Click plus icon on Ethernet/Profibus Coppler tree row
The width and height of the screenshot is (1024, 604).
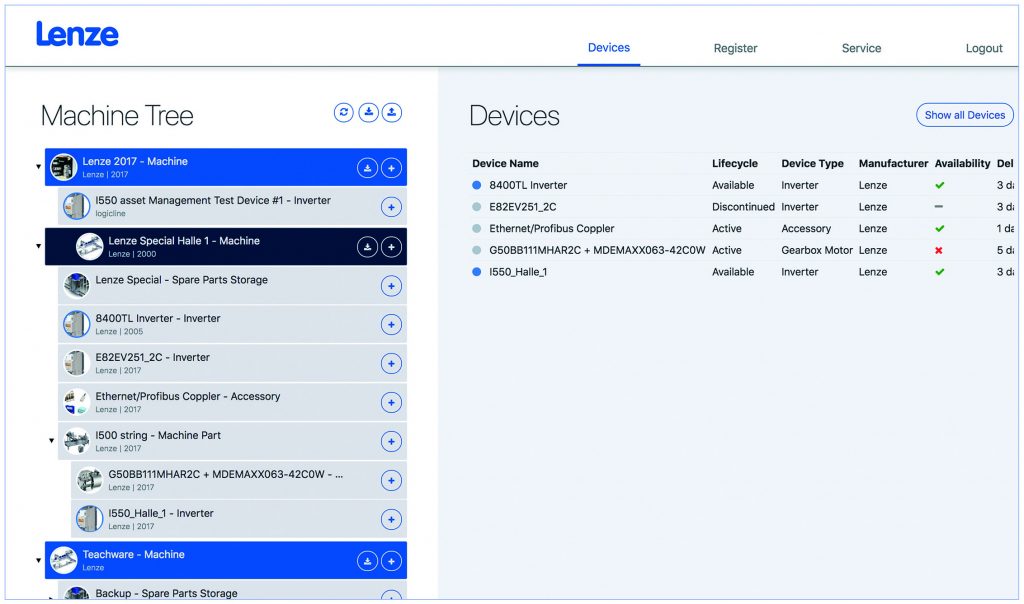[x=392, y=403]
